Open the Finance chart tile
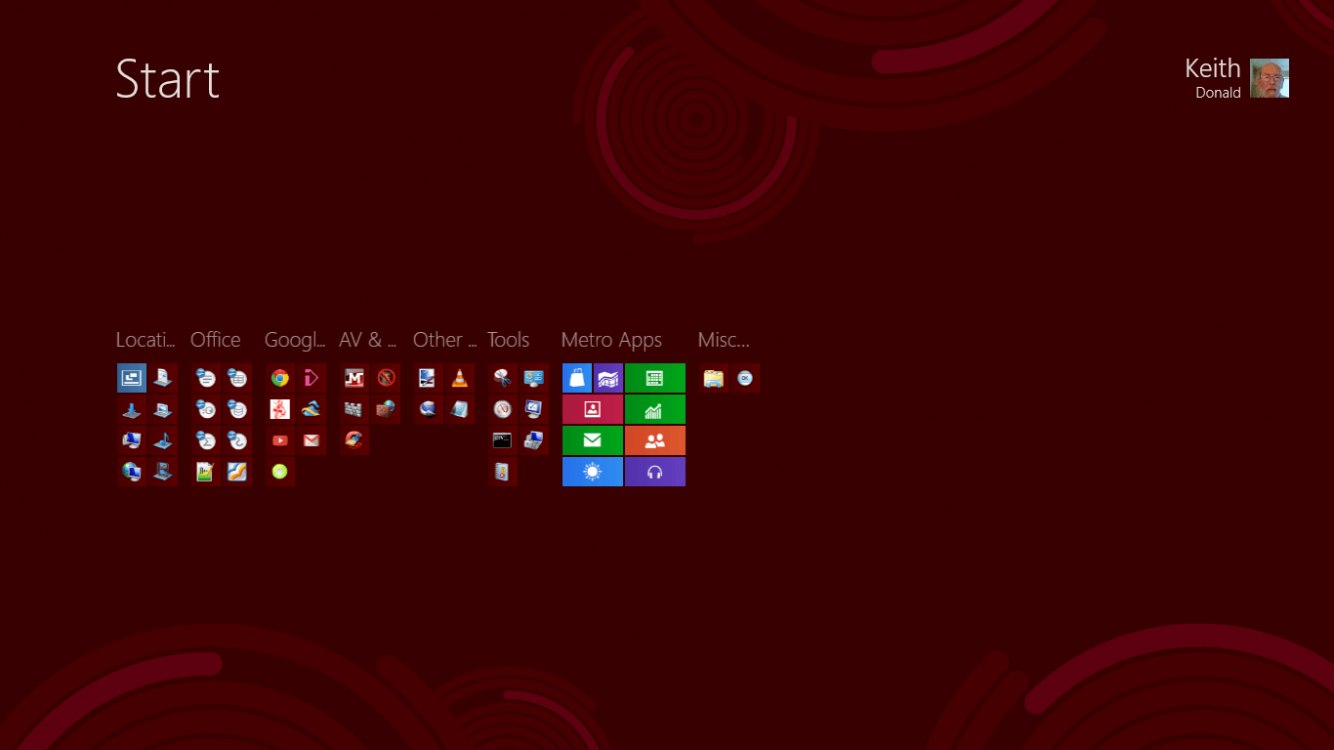 coord(655,409)
